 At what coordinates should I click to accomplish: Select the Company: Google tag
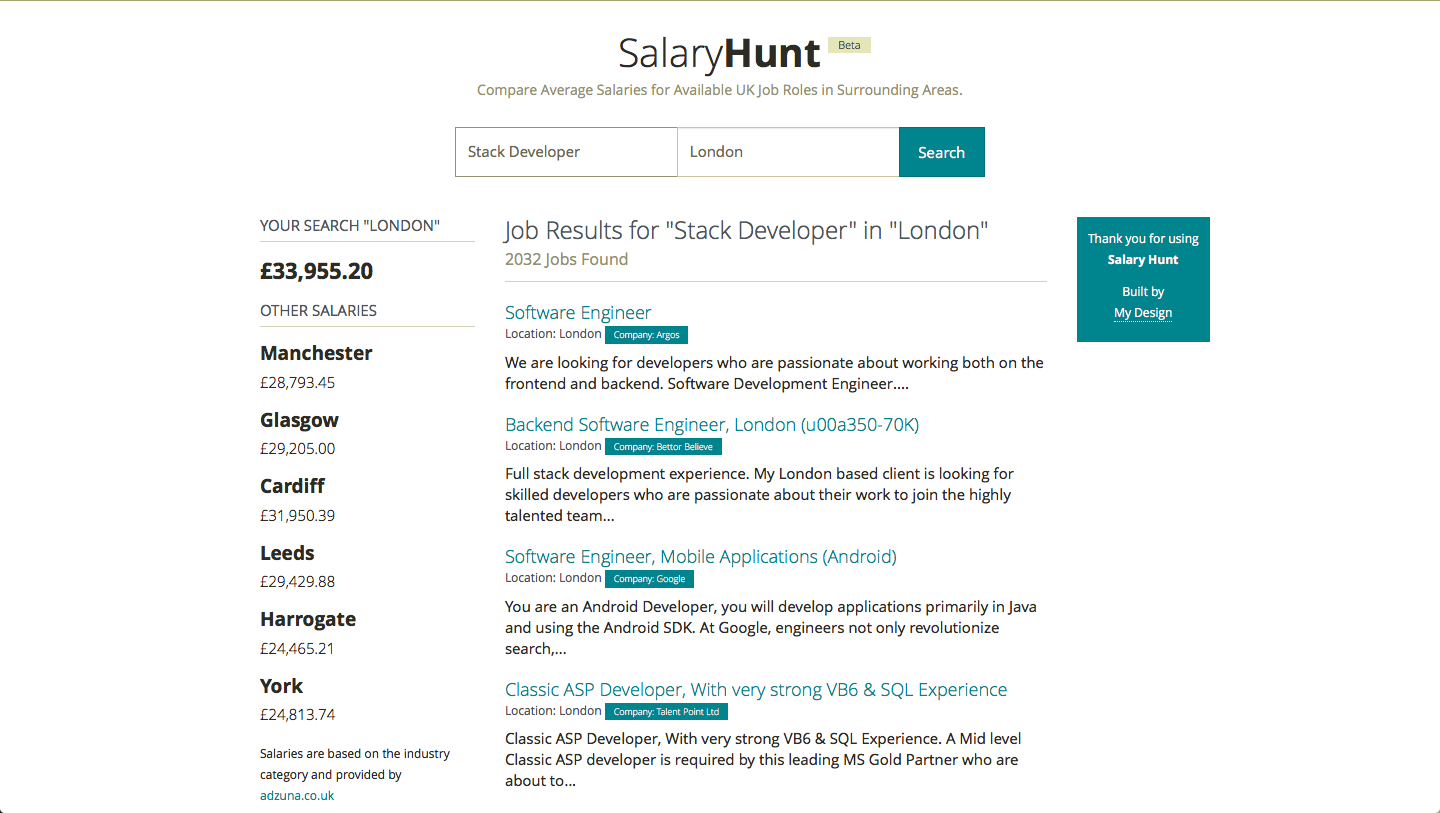point(648,578)
